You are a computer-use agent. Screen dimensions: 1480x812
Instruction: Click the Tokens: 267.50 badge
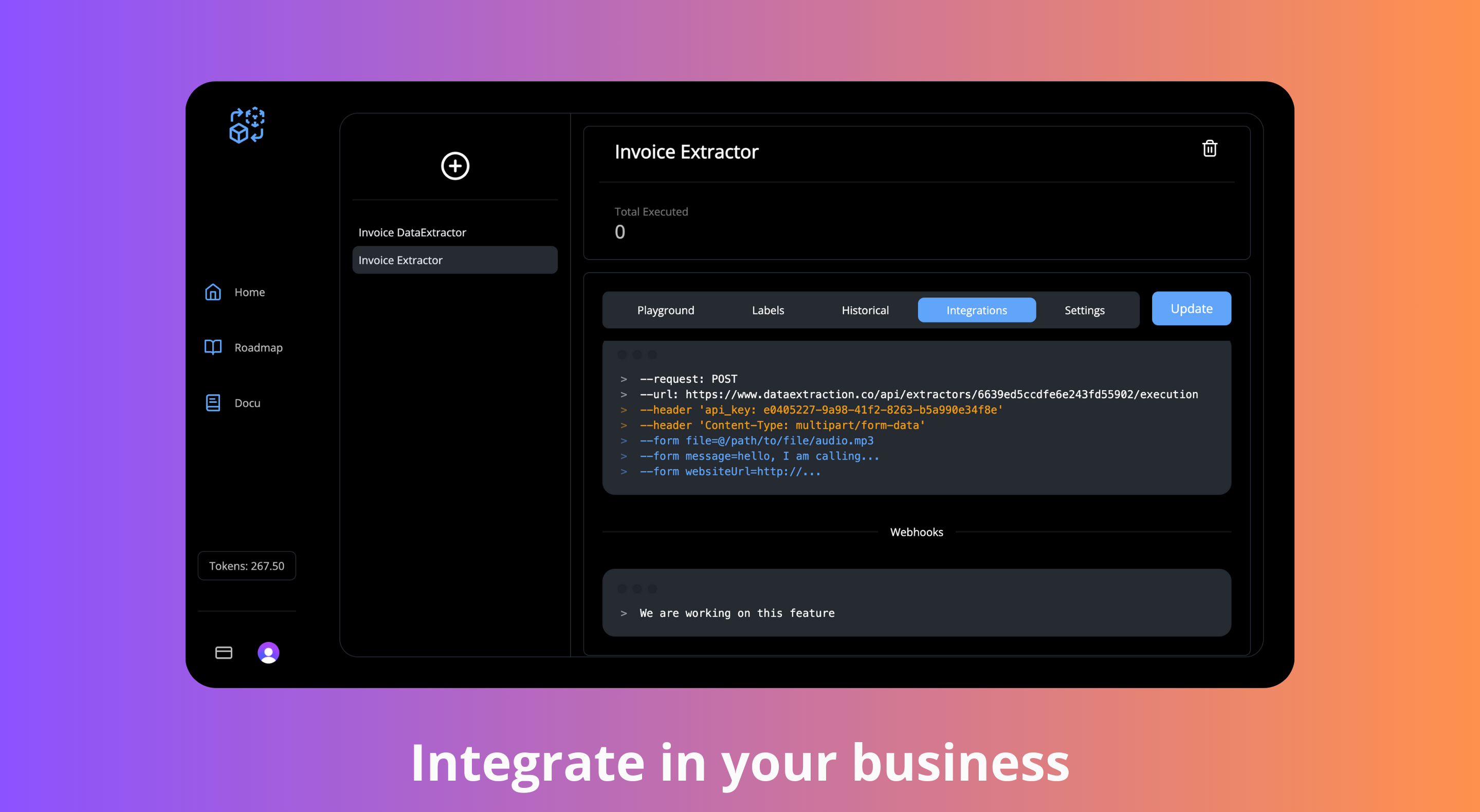tap(246, 566)
